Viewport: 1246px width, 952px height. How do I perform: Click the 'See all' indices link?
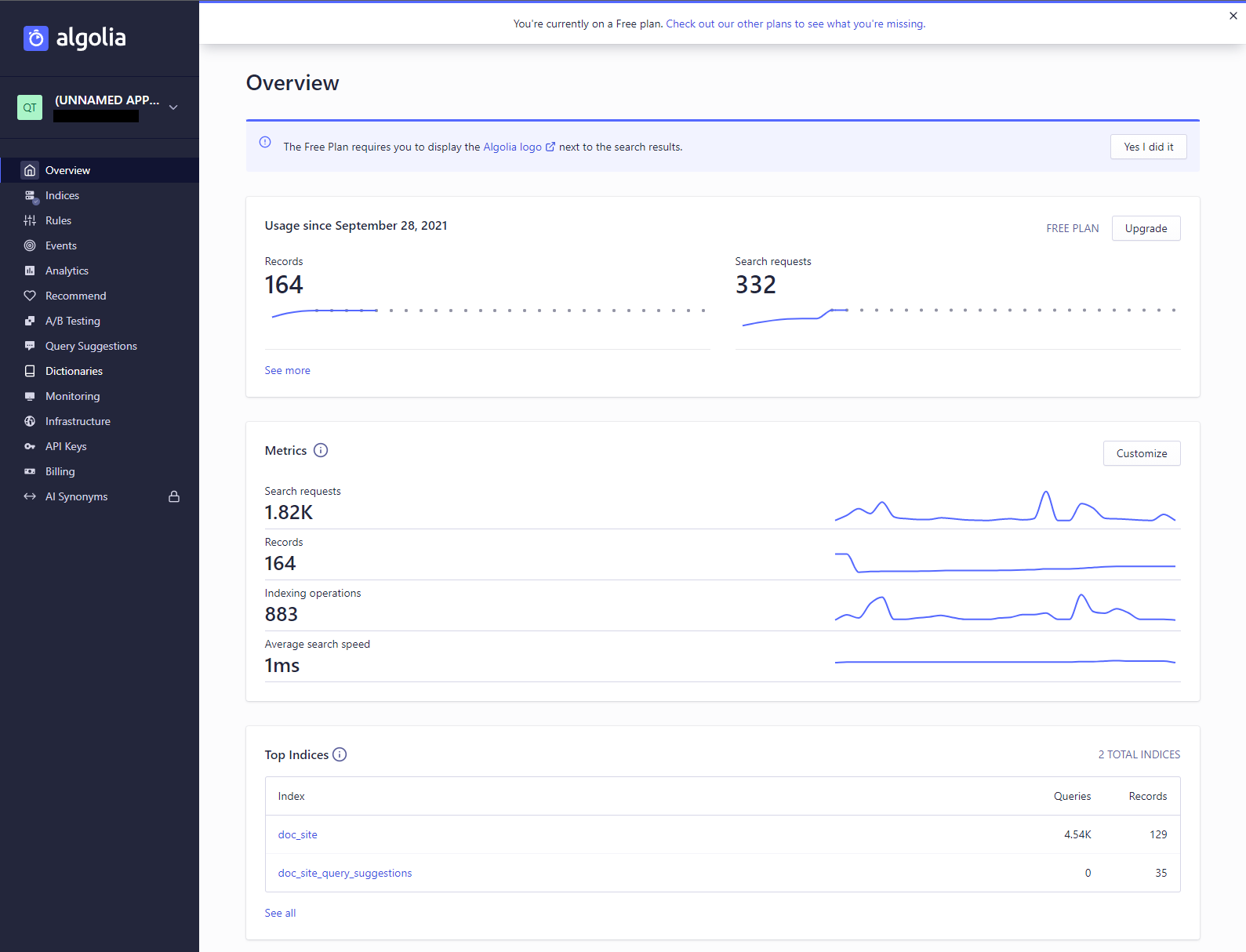(280, 913)
